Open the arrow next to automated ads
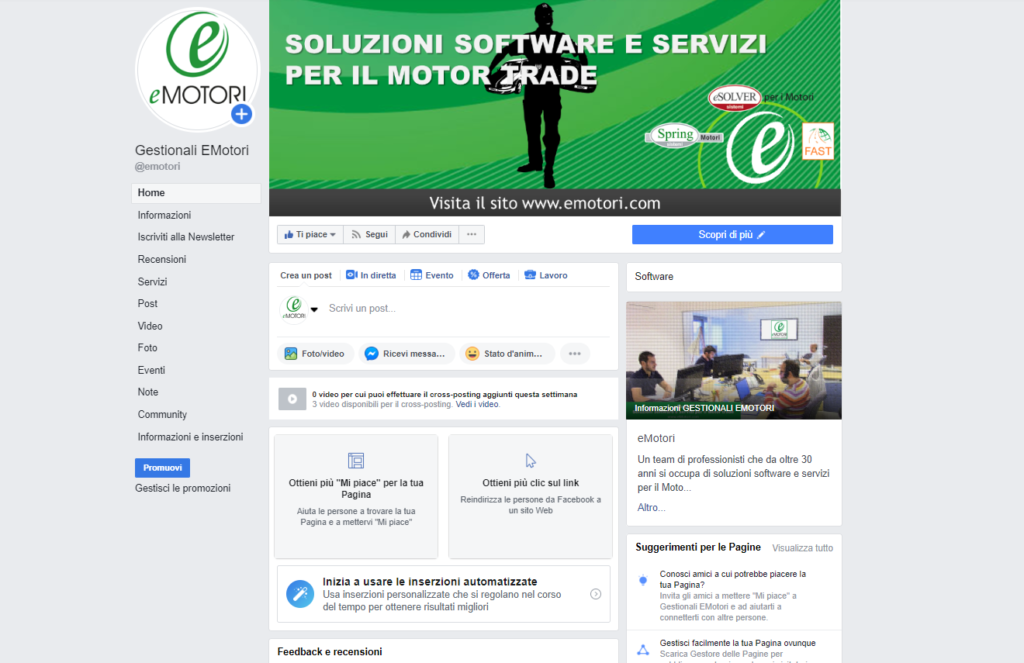1024x663 pixels. 596,594
